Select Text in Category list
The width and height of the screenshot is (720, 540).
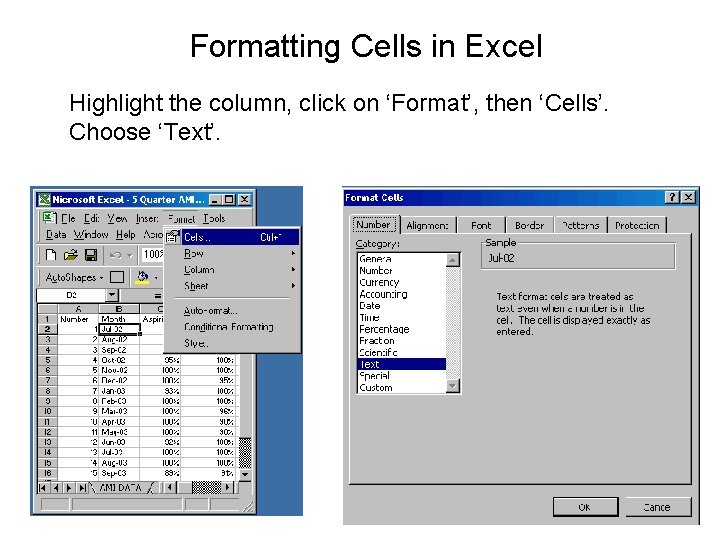point(402,364)
